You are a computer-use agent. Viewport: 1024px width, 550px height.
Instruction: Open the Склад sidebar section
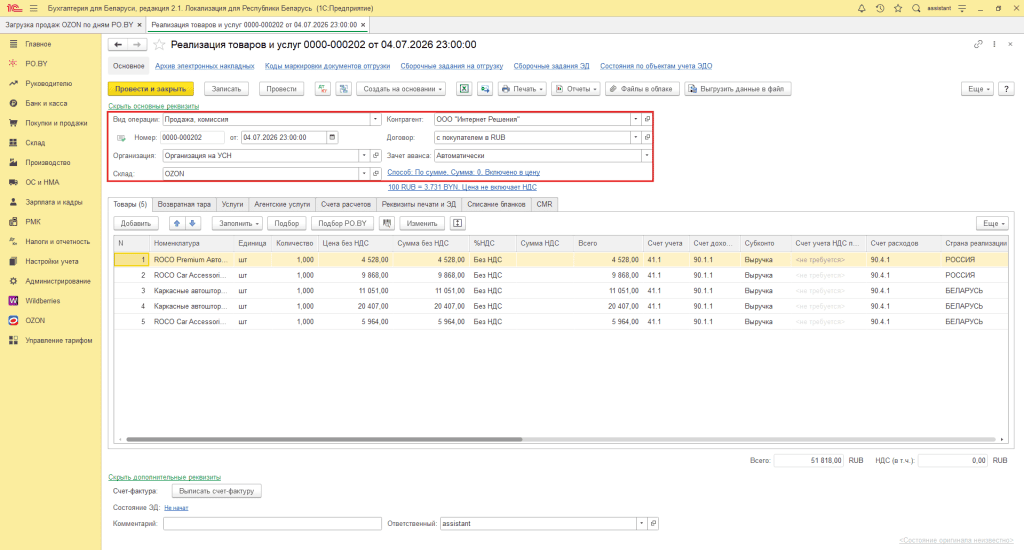[x=35, y=142]
